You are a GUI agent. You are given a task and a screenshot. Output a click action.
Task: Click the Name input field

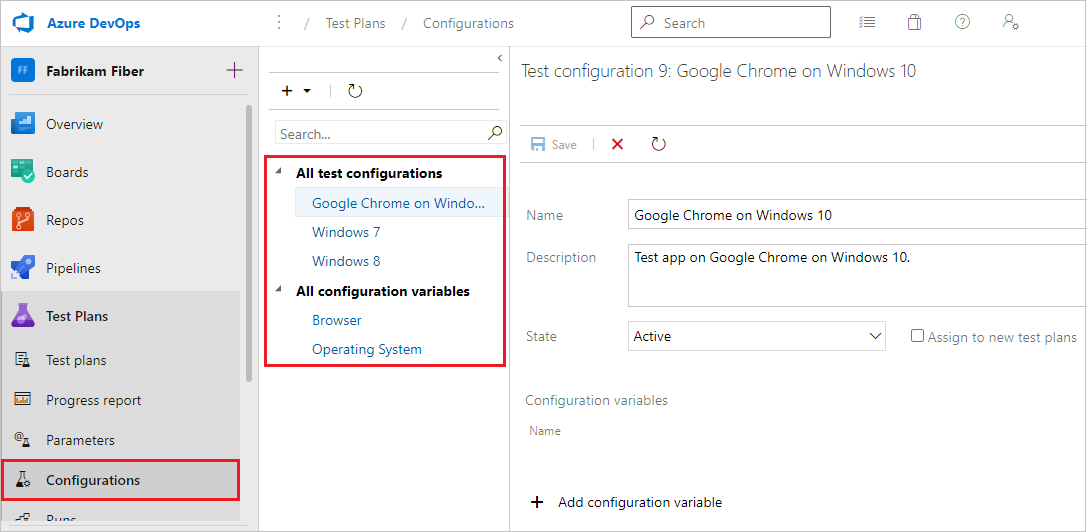[856, 215]
